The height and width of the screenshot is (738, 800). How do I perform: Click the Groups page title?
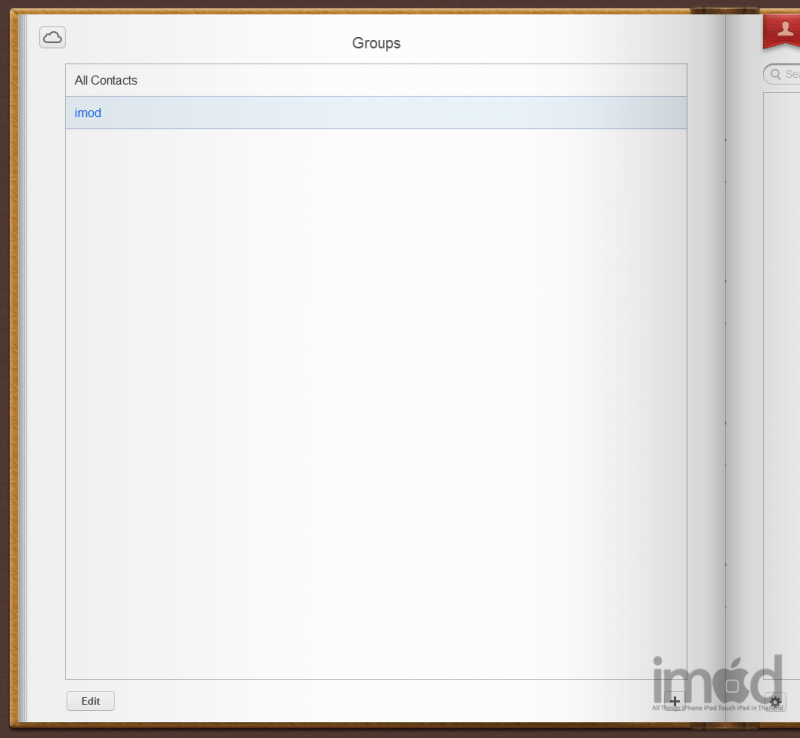(376, 43)
